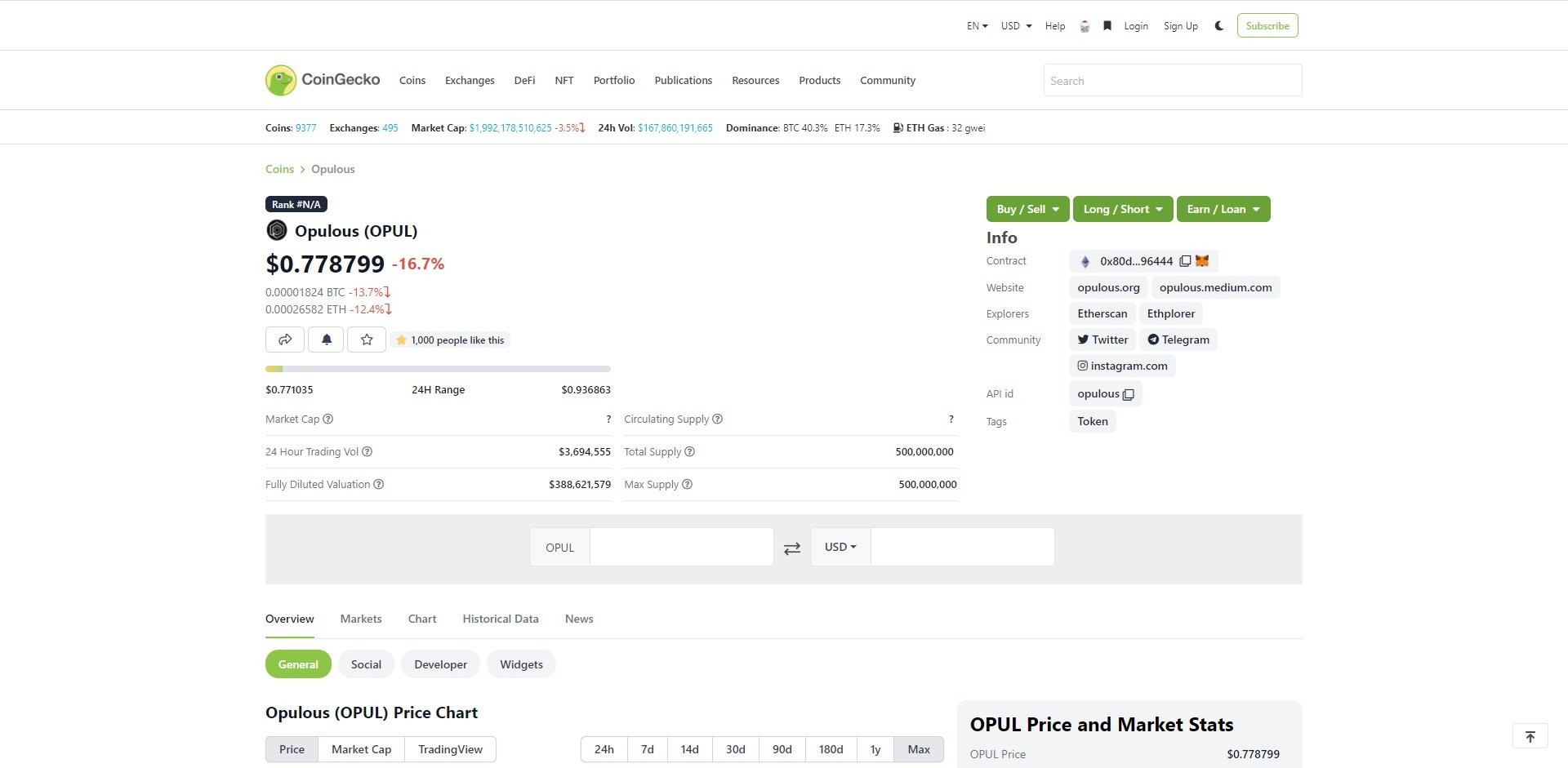1568x768 pixels.
Task: Click the 24H range progress bar
Action: coord(438,368)
